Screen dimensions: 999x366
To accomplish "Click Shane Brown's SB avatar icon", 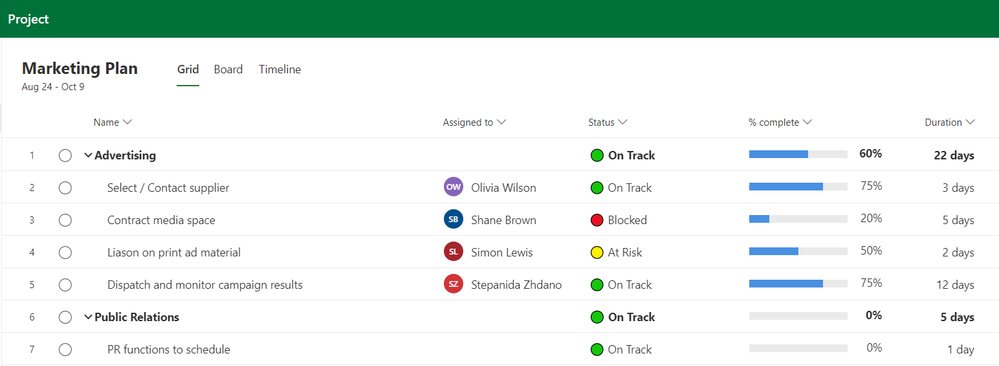I will point(453,220).
